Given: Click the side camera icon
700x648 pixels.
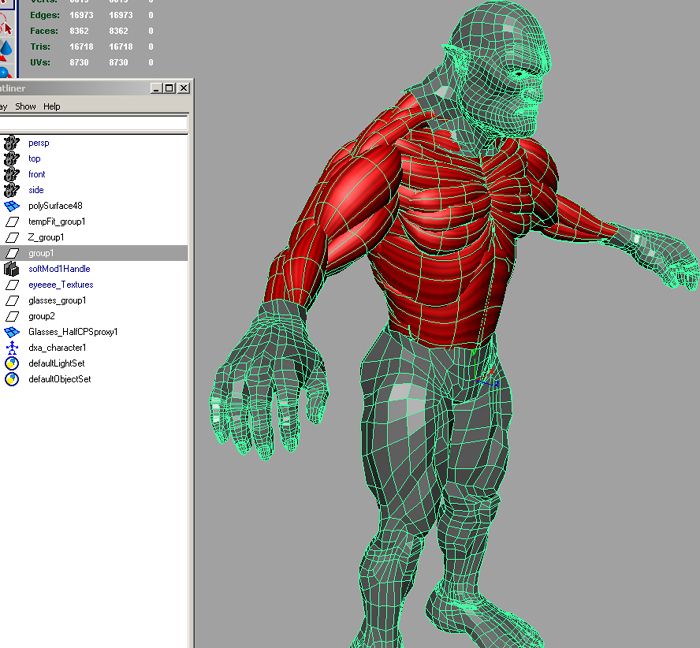Looking at the screenshot, I should [12, 190].
